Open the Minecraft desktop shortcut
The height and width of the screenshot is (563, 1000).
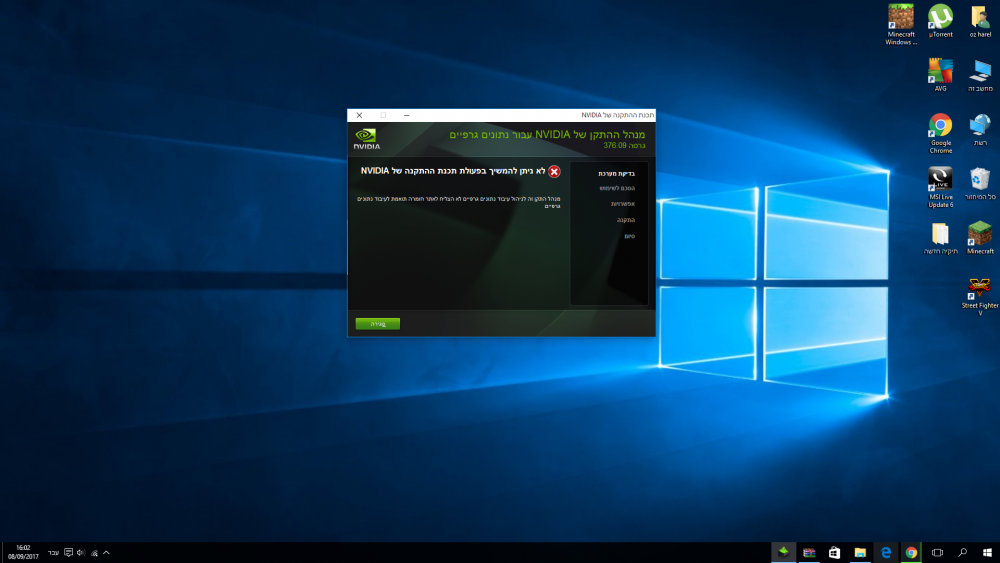(980, 238)
